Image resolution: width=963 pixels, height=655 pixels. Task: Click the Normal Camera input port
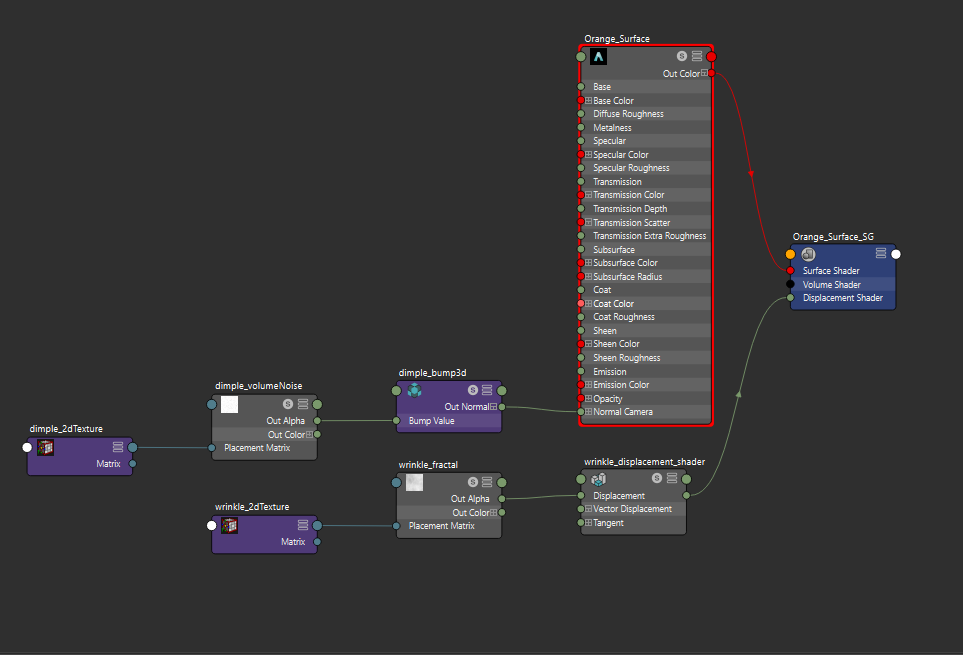pyautogui.click(x=581, y=412)
